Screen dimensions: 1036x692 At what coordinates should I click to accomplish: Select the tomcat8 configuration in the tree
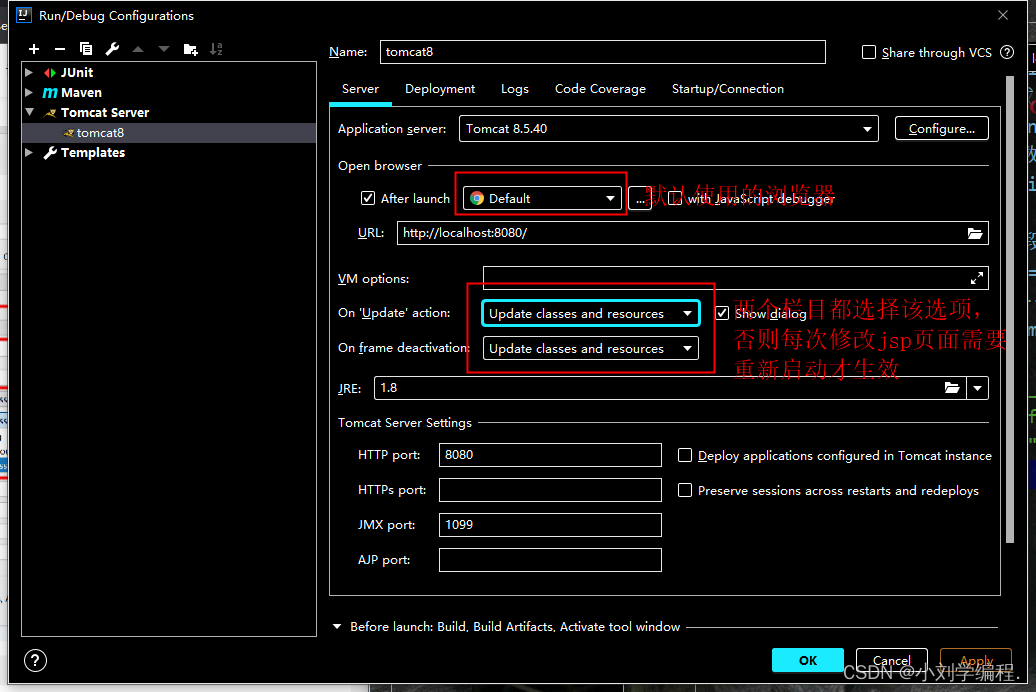point(169,133)
